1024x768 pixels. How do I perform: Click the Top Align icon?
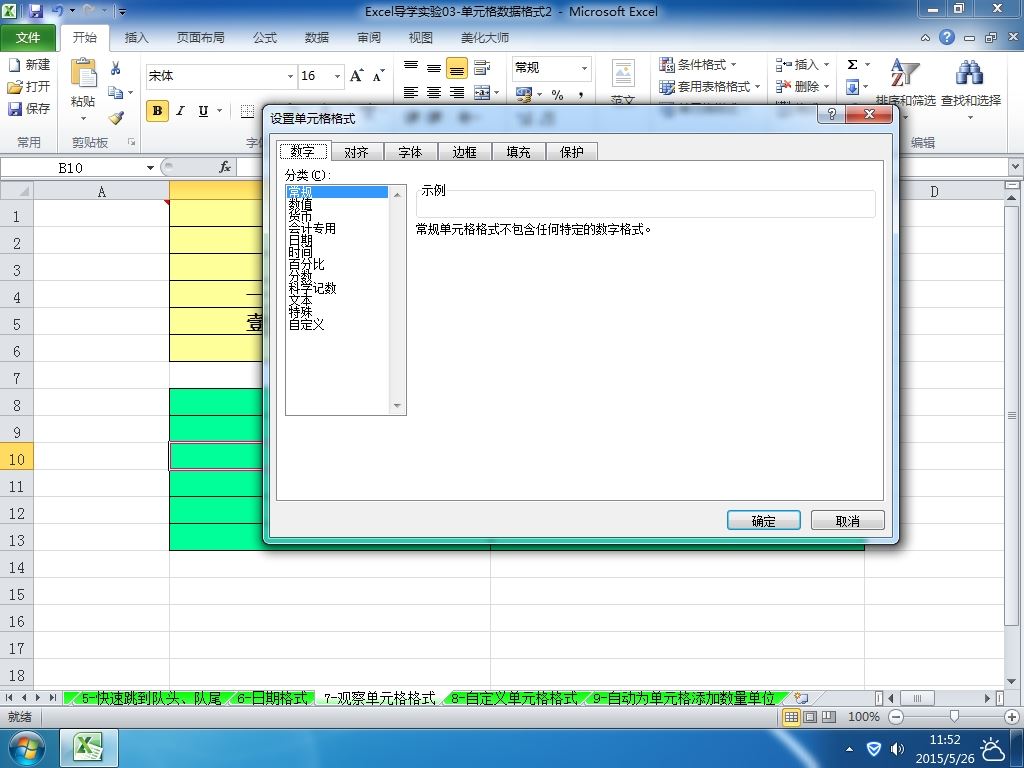coord(411,67)
